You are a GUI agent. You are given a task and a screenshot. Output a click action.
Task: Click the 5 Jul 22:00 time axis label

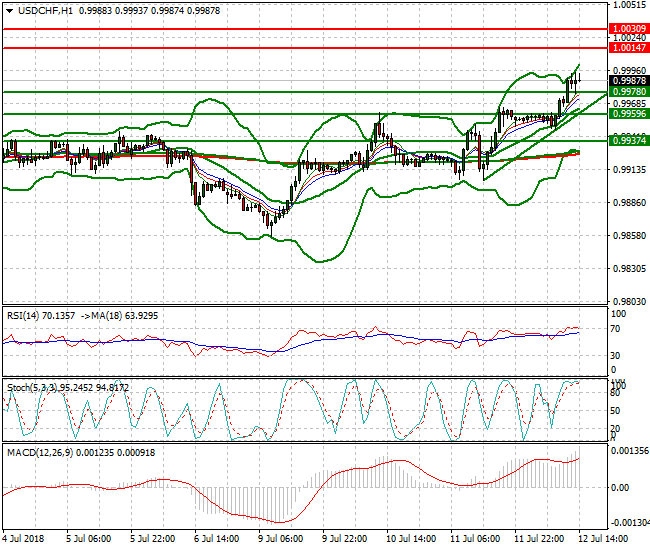point(153,539)
